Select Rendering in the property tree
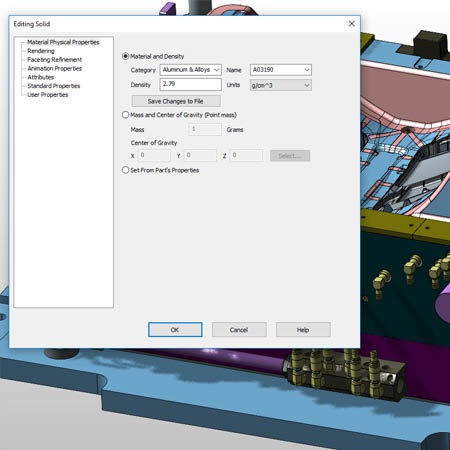Screen dimensions: 450x450 pyautogui.click(x=41, y=51)
